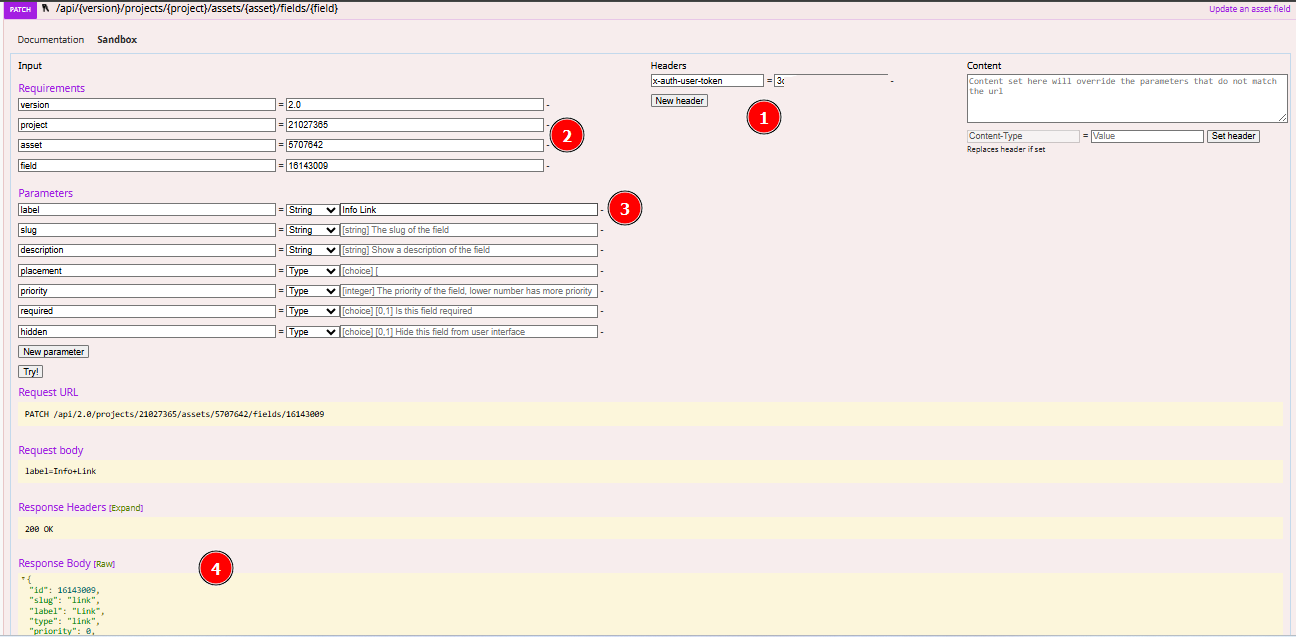Click the 'field' requirement name field
1296x637 pixels.
[147, 166]
